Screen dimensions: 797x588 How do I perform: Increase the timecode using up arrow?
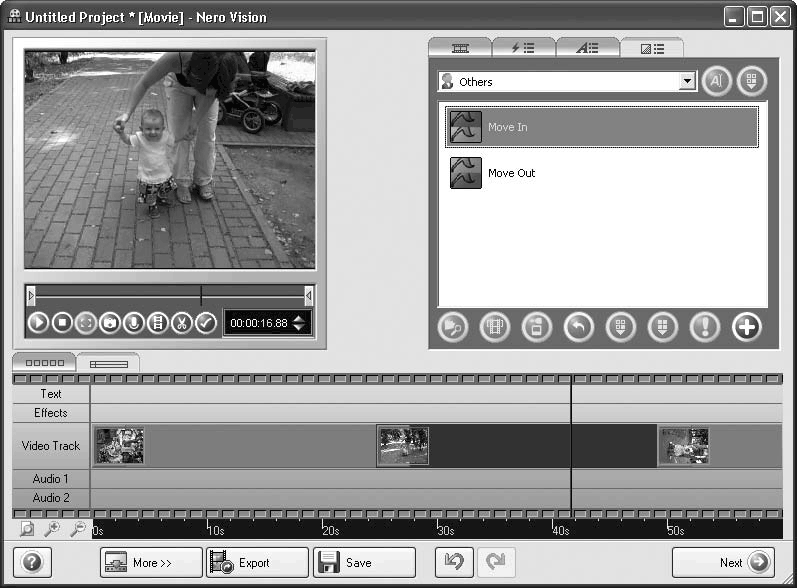click(x=298, y=318)
